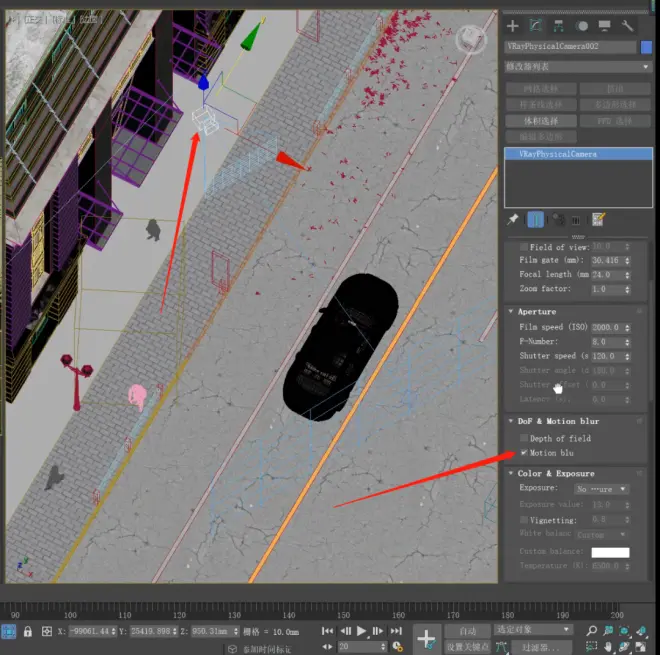The height and width of the screenshot is (655, 660).
Task: Open the White balance Custom dropdown
Action: click(x=601, y=535)
